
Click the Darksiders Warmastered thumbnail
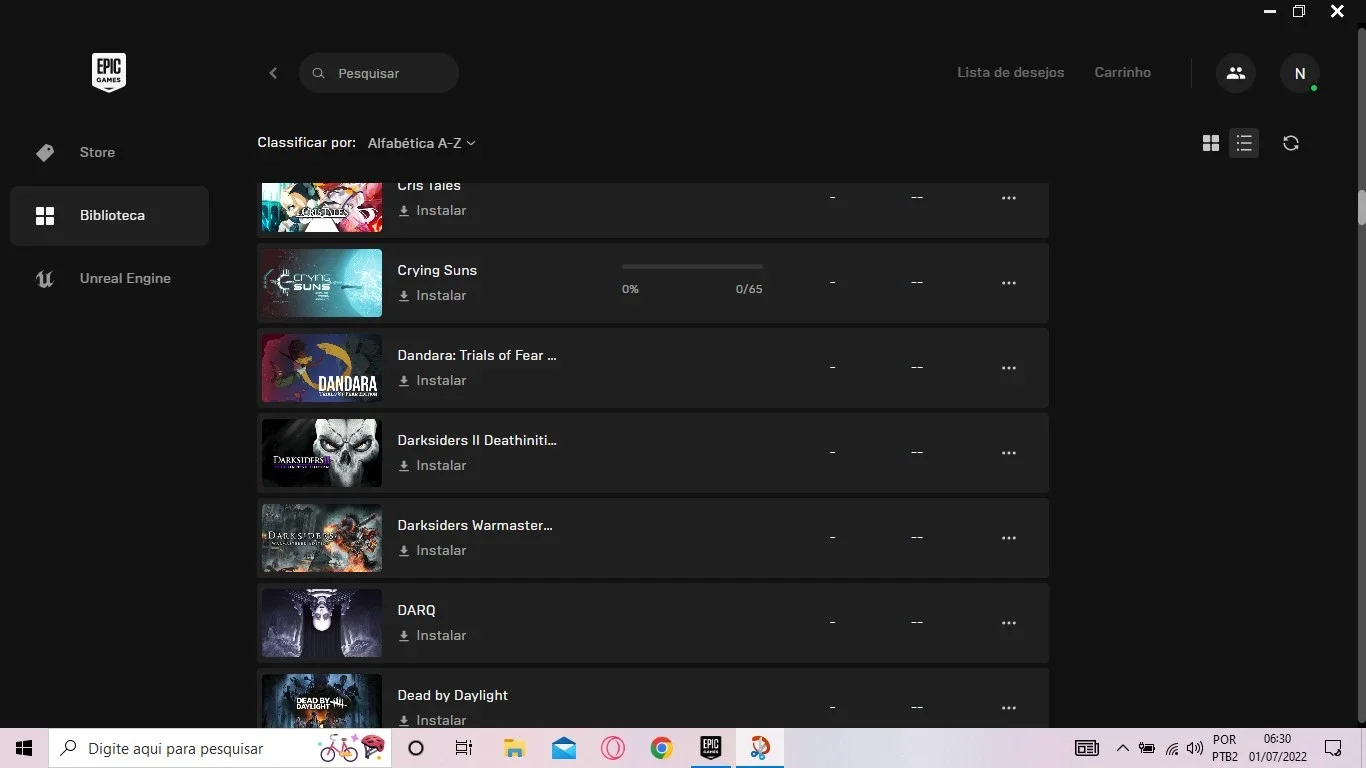(x=322, y=538)
